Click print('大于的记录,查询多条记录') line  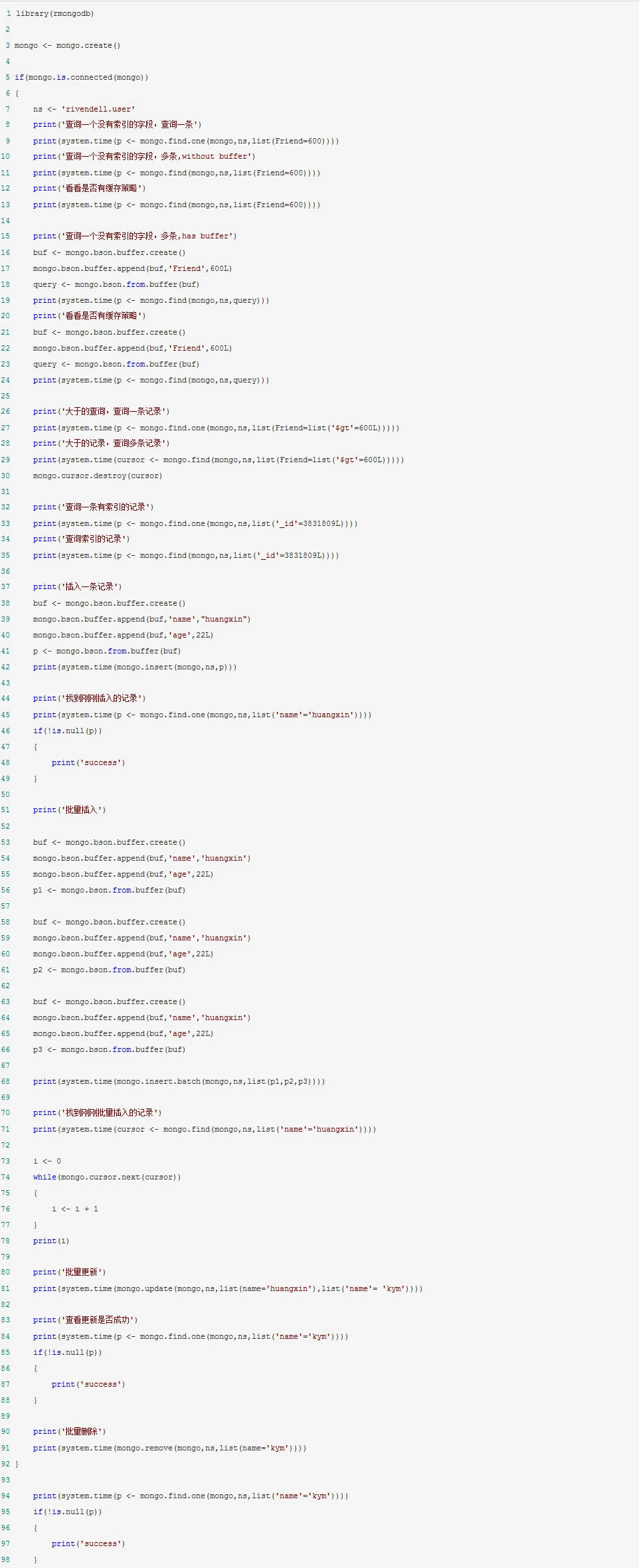coord(102,444)
